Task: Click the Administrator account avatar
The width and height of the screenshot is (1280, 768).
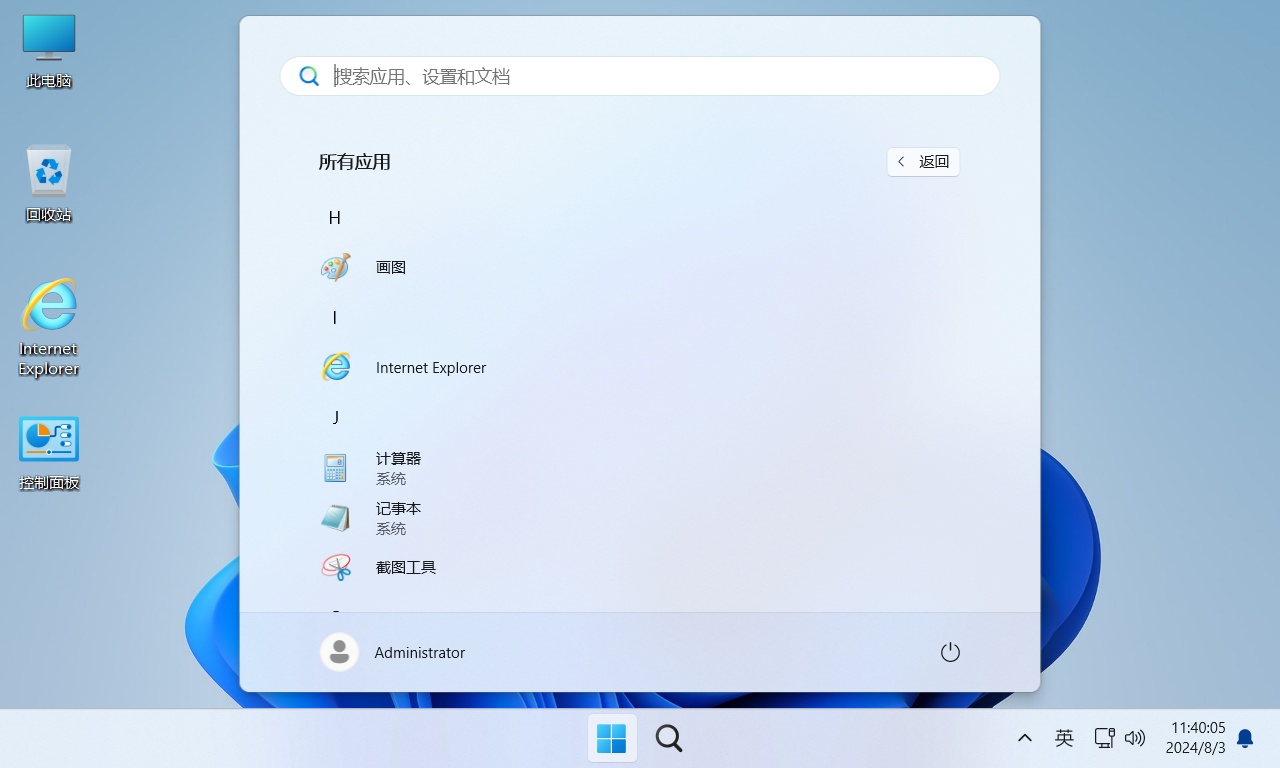Action: (339, 651)
